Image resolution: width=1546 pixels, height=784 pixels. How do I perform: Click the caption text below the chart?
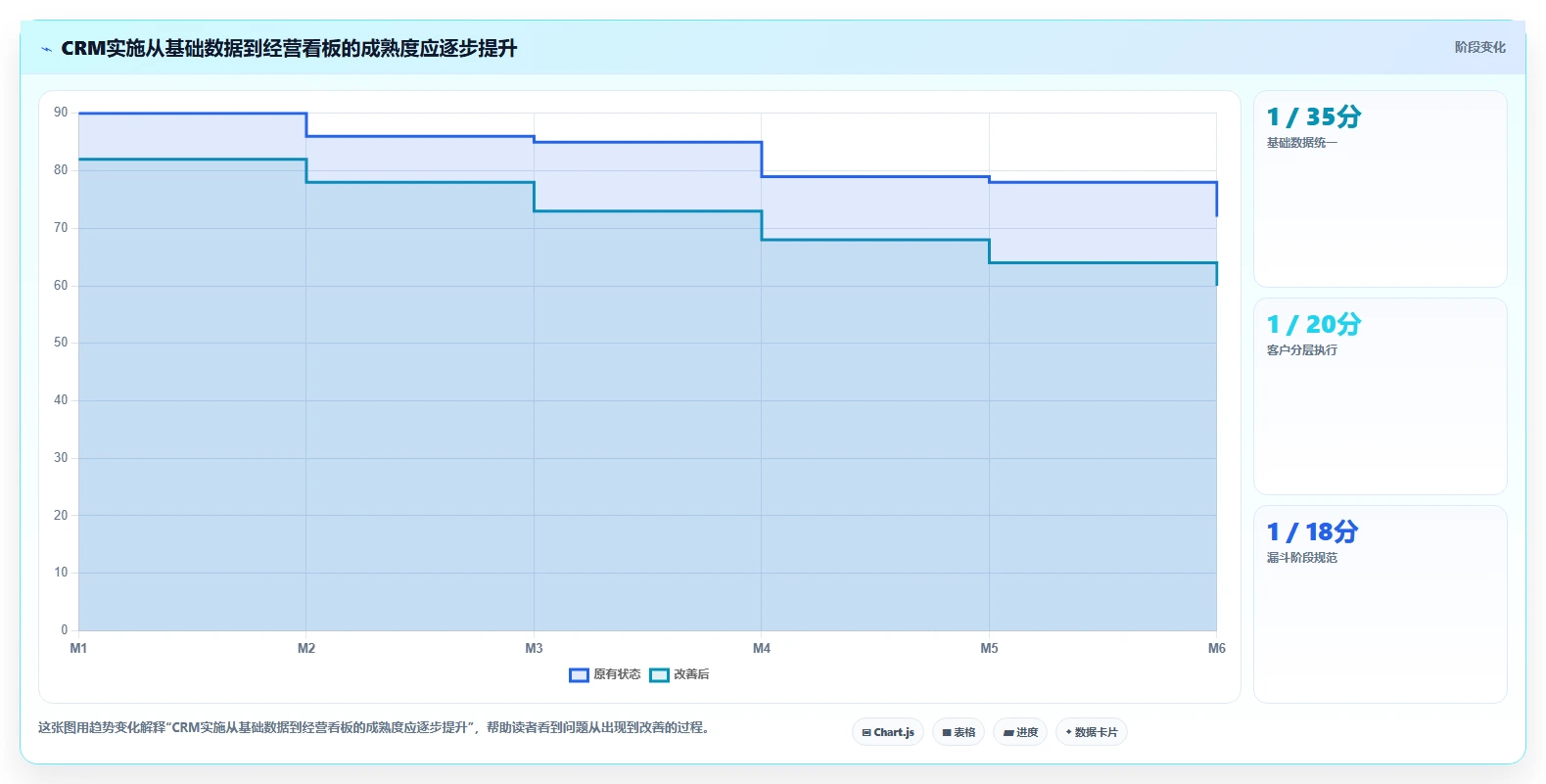(x=373, y=728)
